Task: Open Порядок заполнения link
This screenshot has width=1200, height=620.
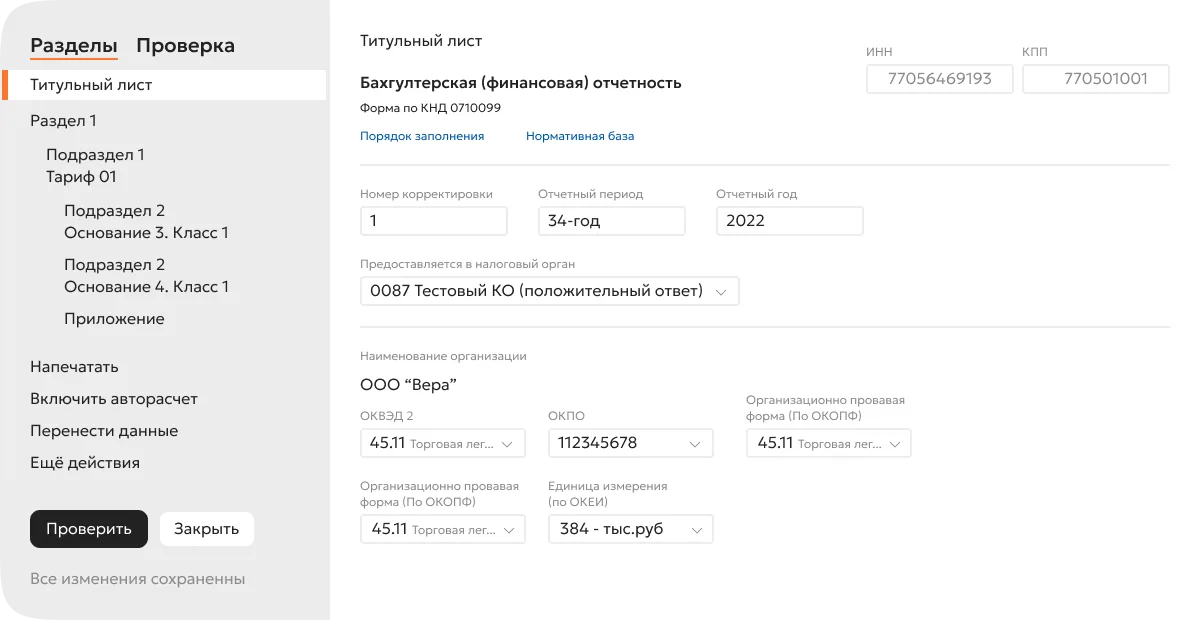Action: click(x=422, y=136)
